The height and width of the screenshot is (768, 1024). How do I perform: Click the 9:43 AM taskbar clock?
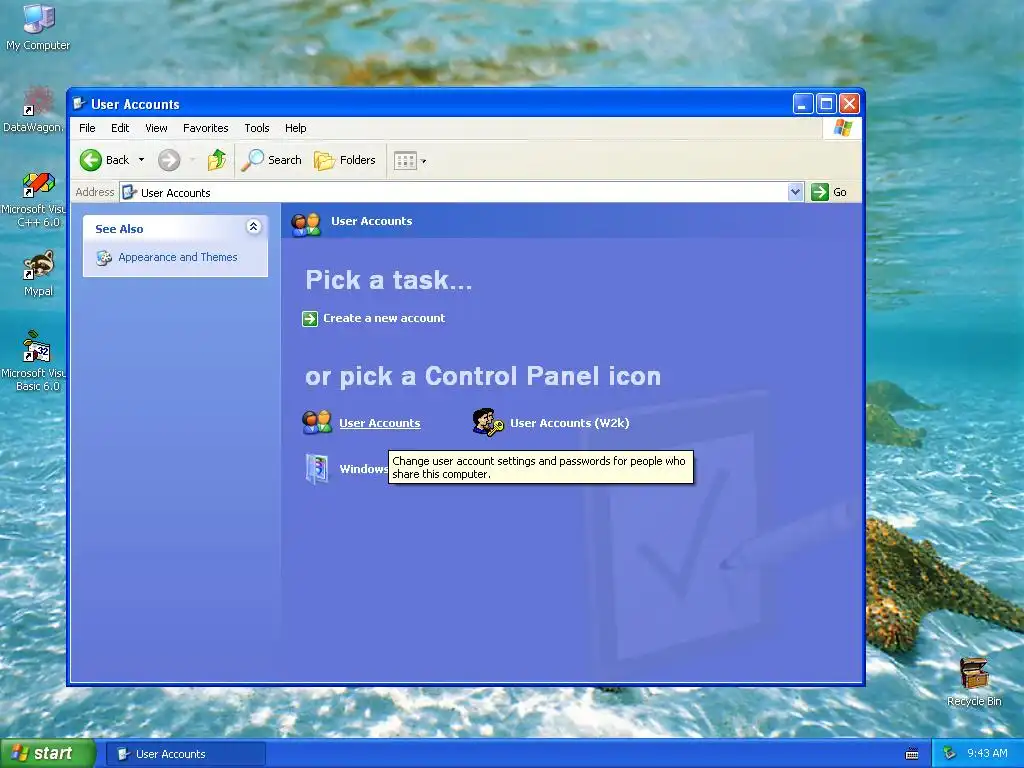(987, 754)
